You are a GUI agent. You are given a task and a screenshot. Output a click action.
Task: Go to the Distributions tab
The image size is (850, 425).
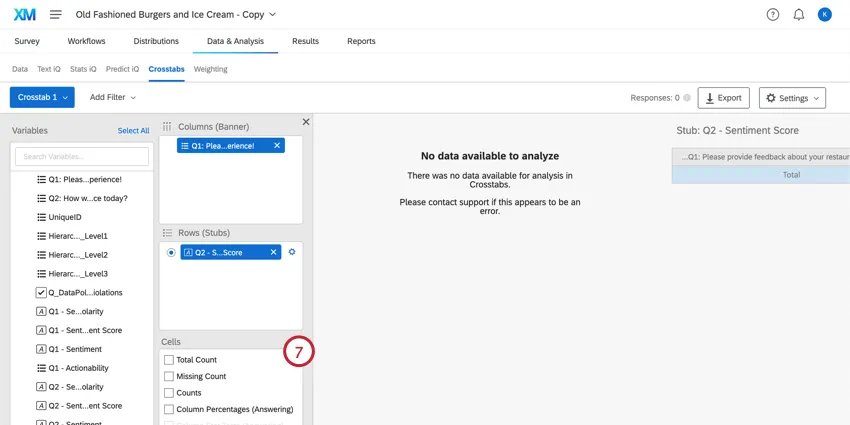(156, 41)
